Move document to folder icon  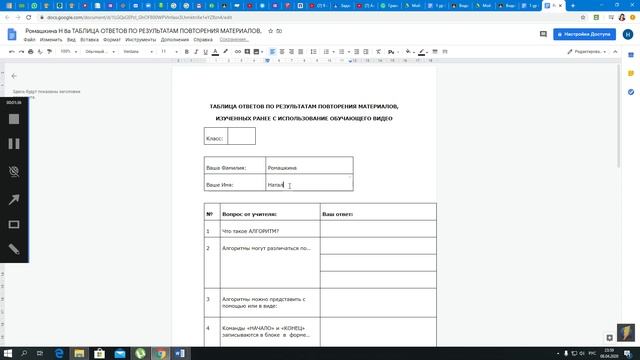click(279, 31)
